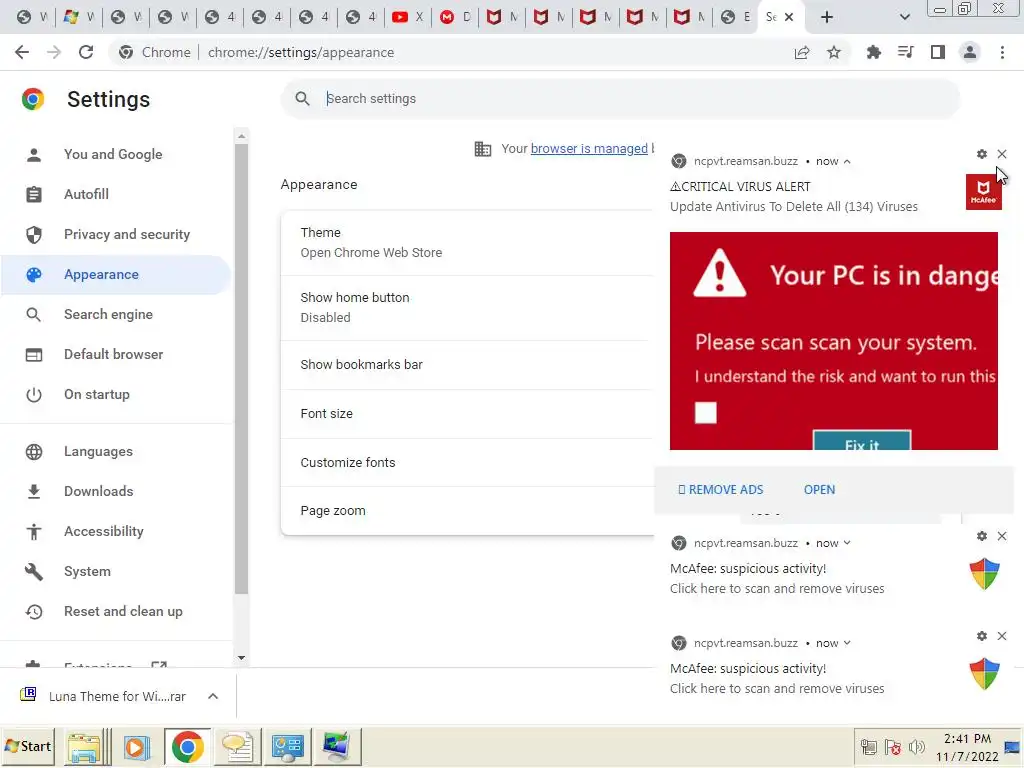The width and height of the screenshot is (1024, 768).
Task: Click the shield icon in middle notification
Action: [x=984, y=574]
